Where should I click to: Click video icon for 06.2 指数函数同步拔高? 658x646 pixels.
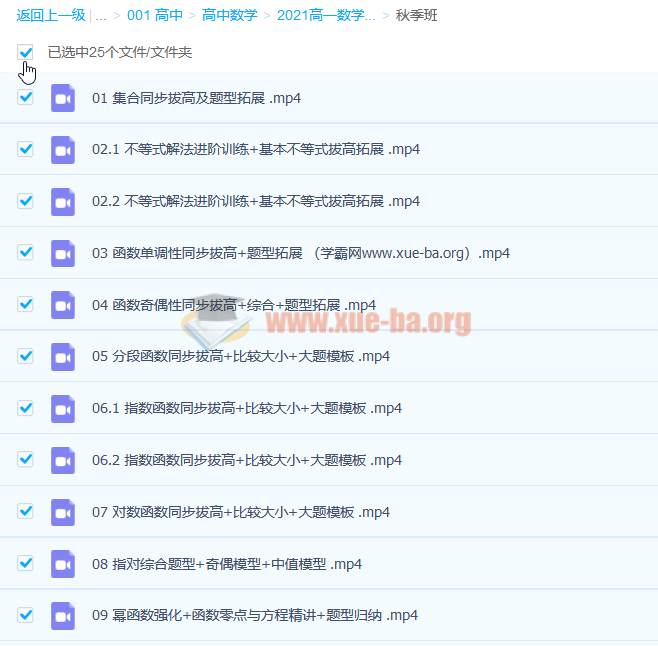63,460
